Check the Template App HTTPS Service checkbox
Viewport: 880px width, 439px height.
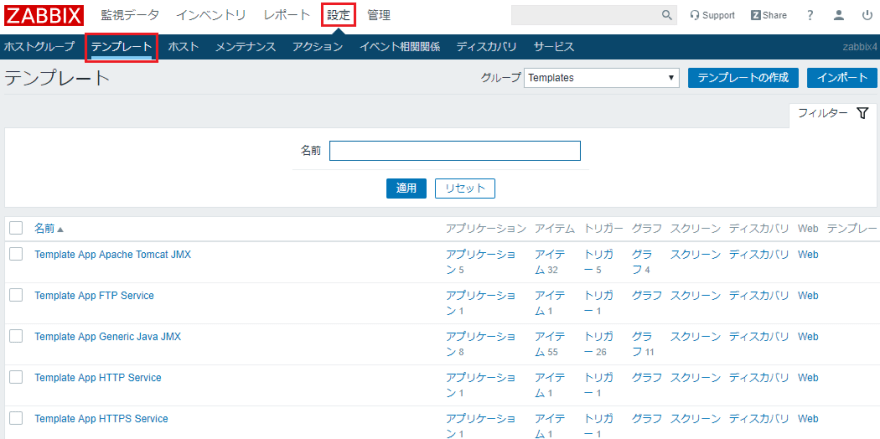tap(16, 418)
